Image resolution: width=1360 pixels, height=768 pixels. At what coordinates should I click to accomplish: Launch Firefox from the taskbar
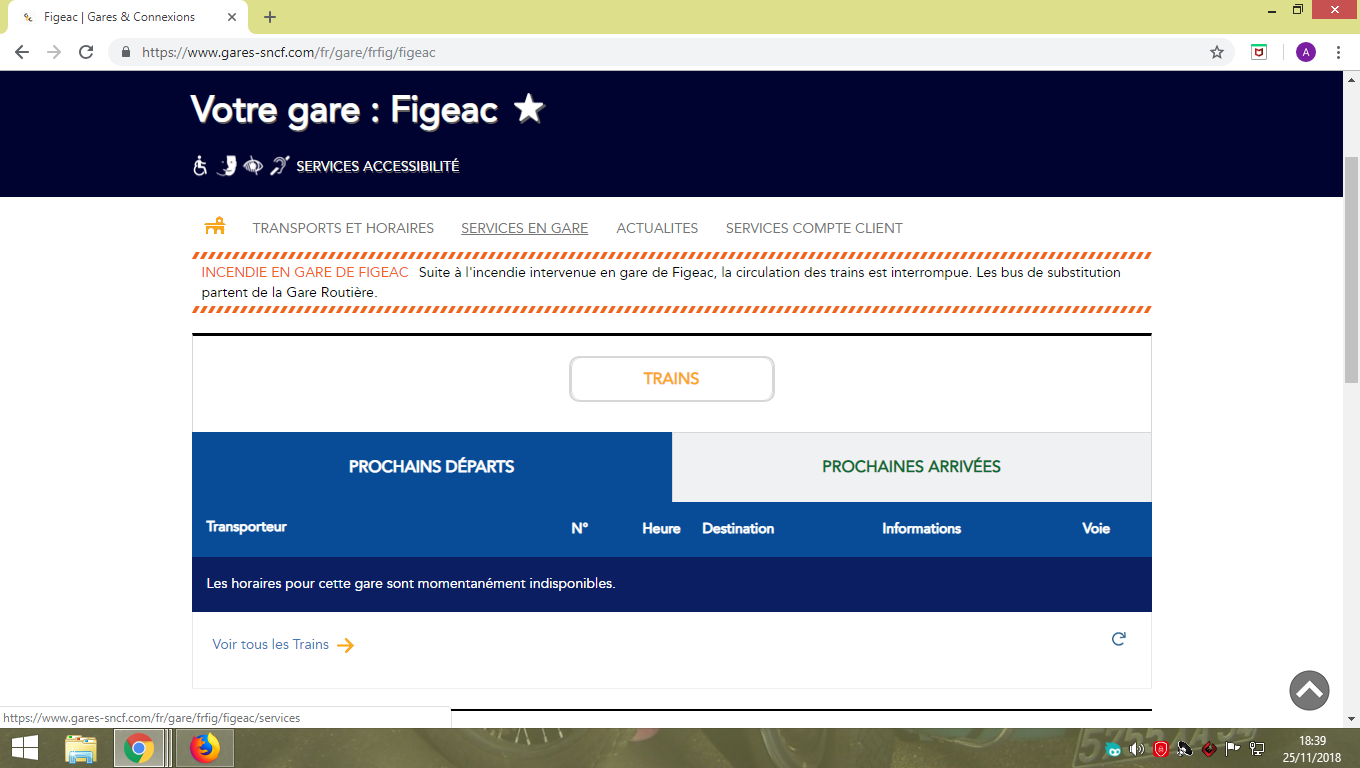205,748
